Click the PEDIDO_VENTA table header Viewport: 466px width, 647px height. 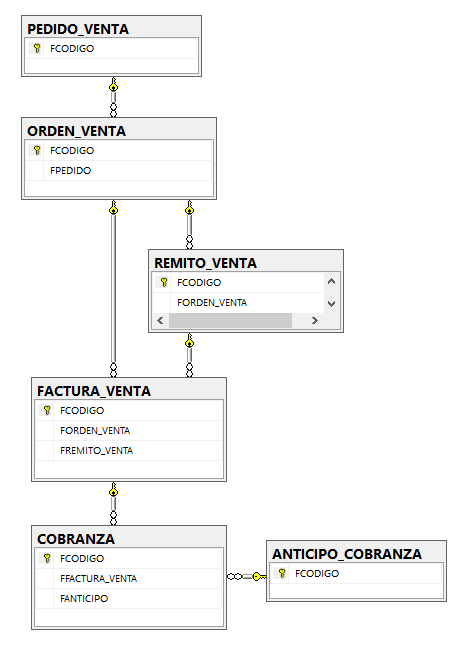[x=78, y=29]
